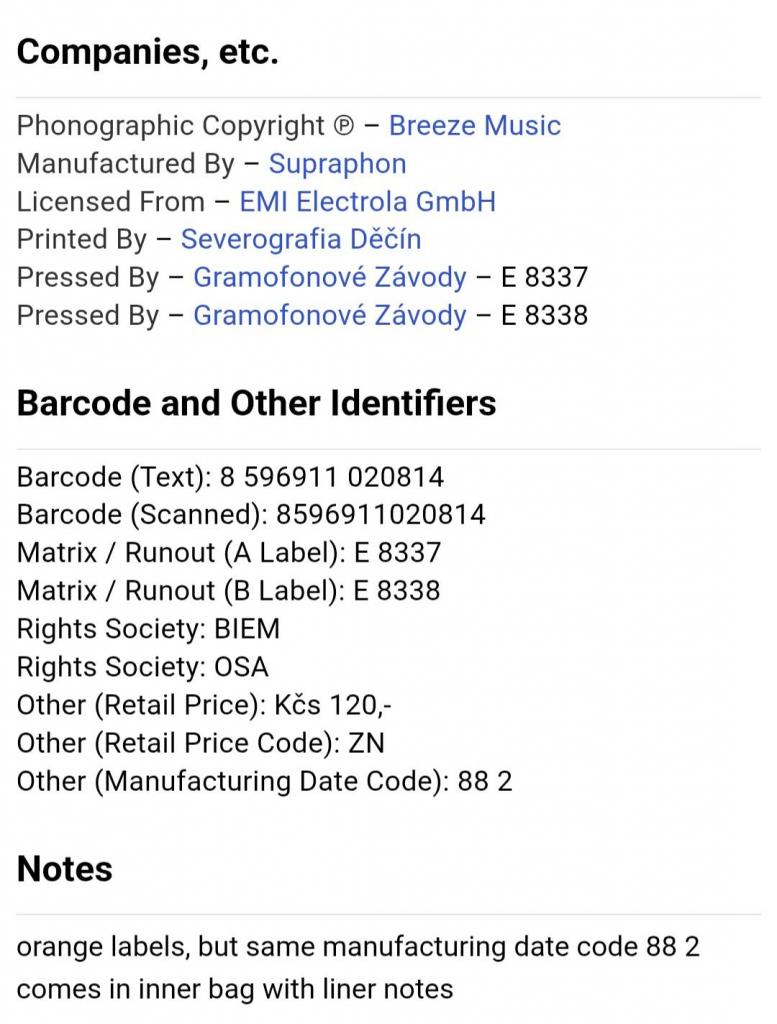Viewport: 777px width, 1024px height.
Task: Click the inner bag liner notes line
Action: [235, 990]
